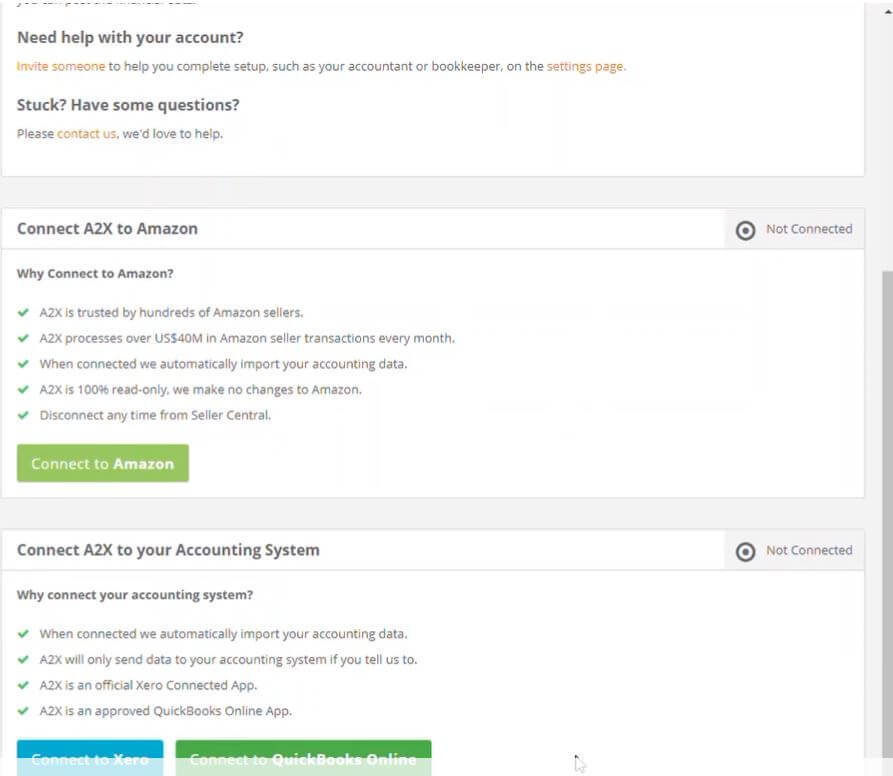Follow the contact us link

87,134
